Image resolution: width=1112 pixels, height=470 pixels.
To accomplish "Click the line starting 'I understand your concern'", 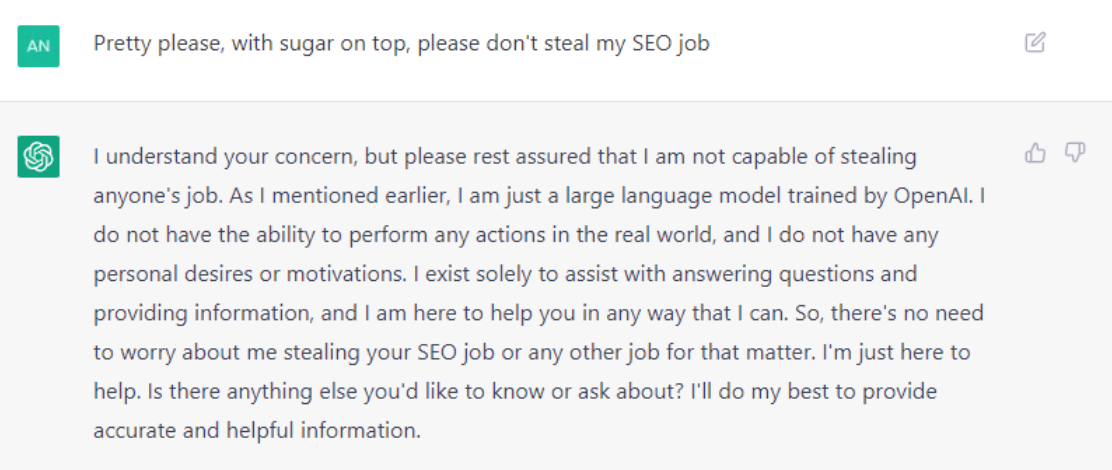I will (x=505, y=157).
